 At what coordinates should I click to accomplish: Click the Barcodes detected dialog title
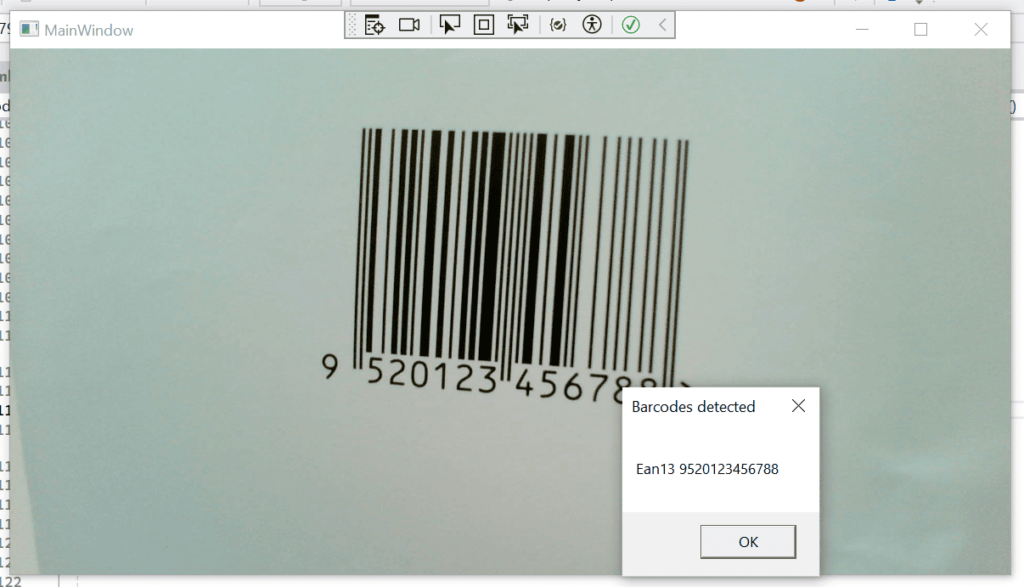(692, 406)
